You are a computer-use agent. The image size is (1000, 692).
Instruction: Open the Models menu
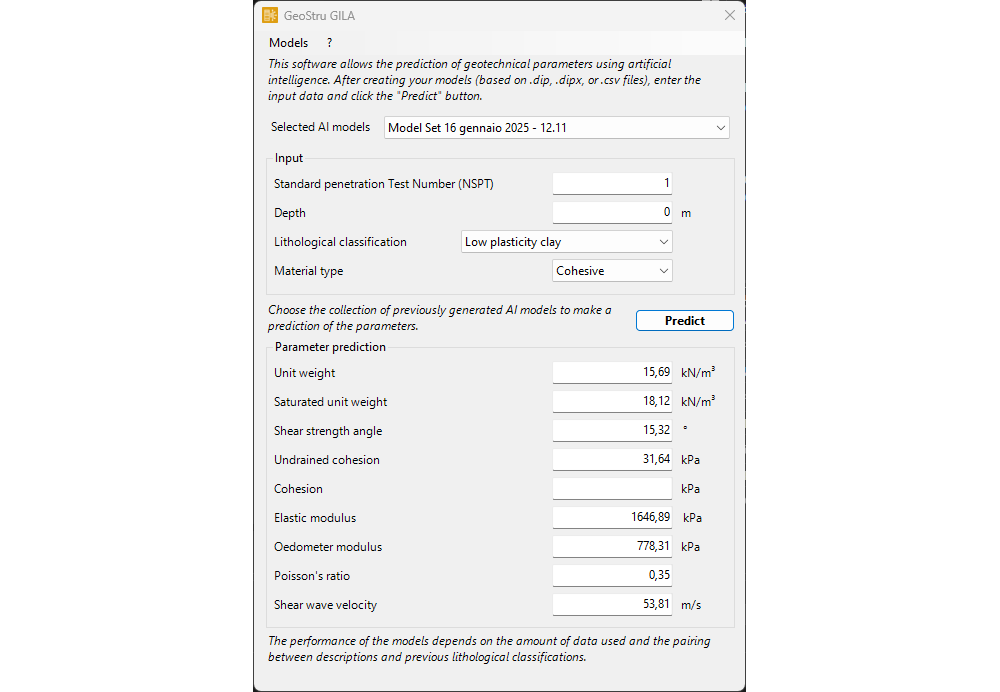tap(288, 43)
